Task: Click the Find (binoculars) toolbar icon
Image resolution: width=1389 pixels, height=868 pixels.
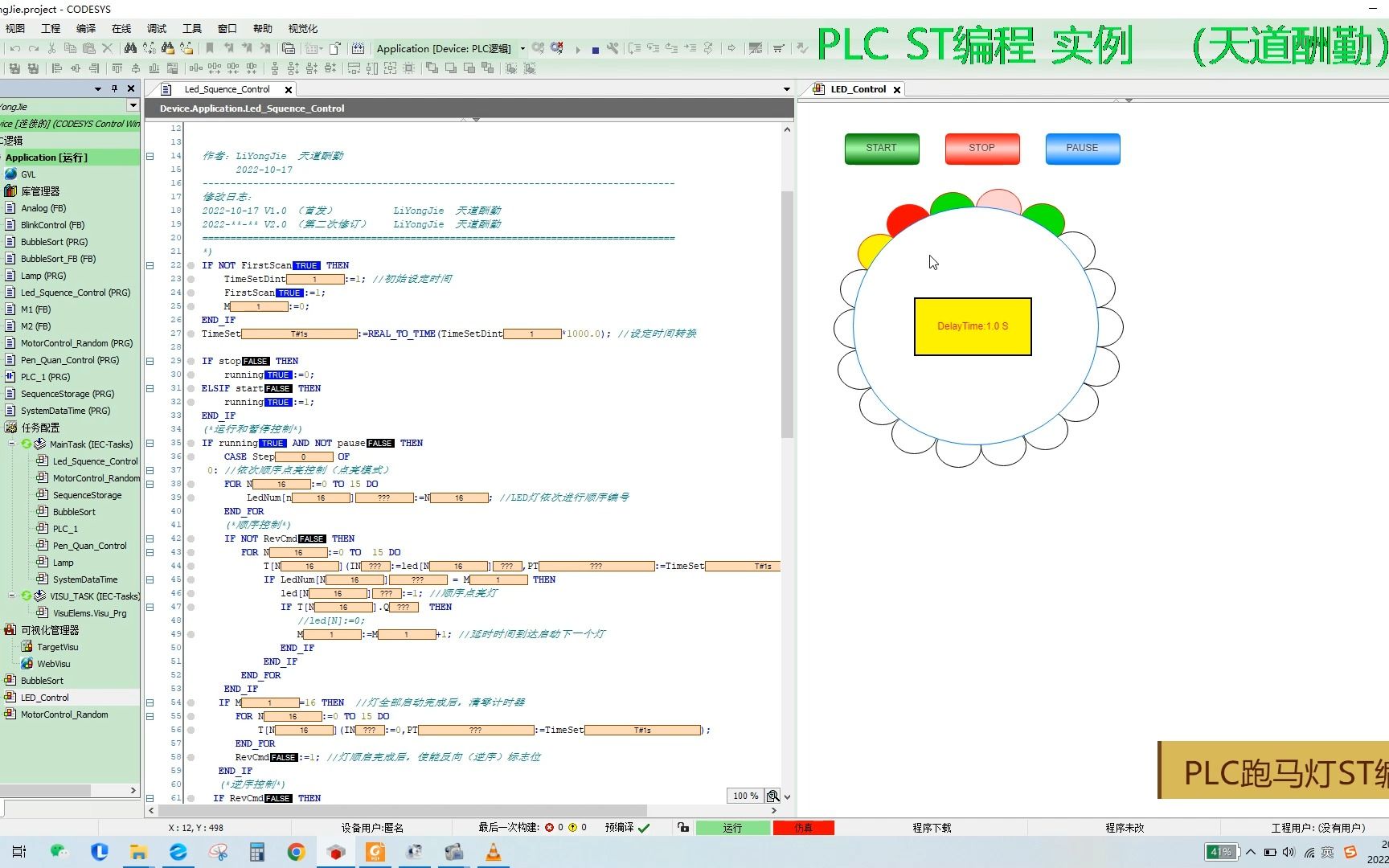Action: [130, 48]
